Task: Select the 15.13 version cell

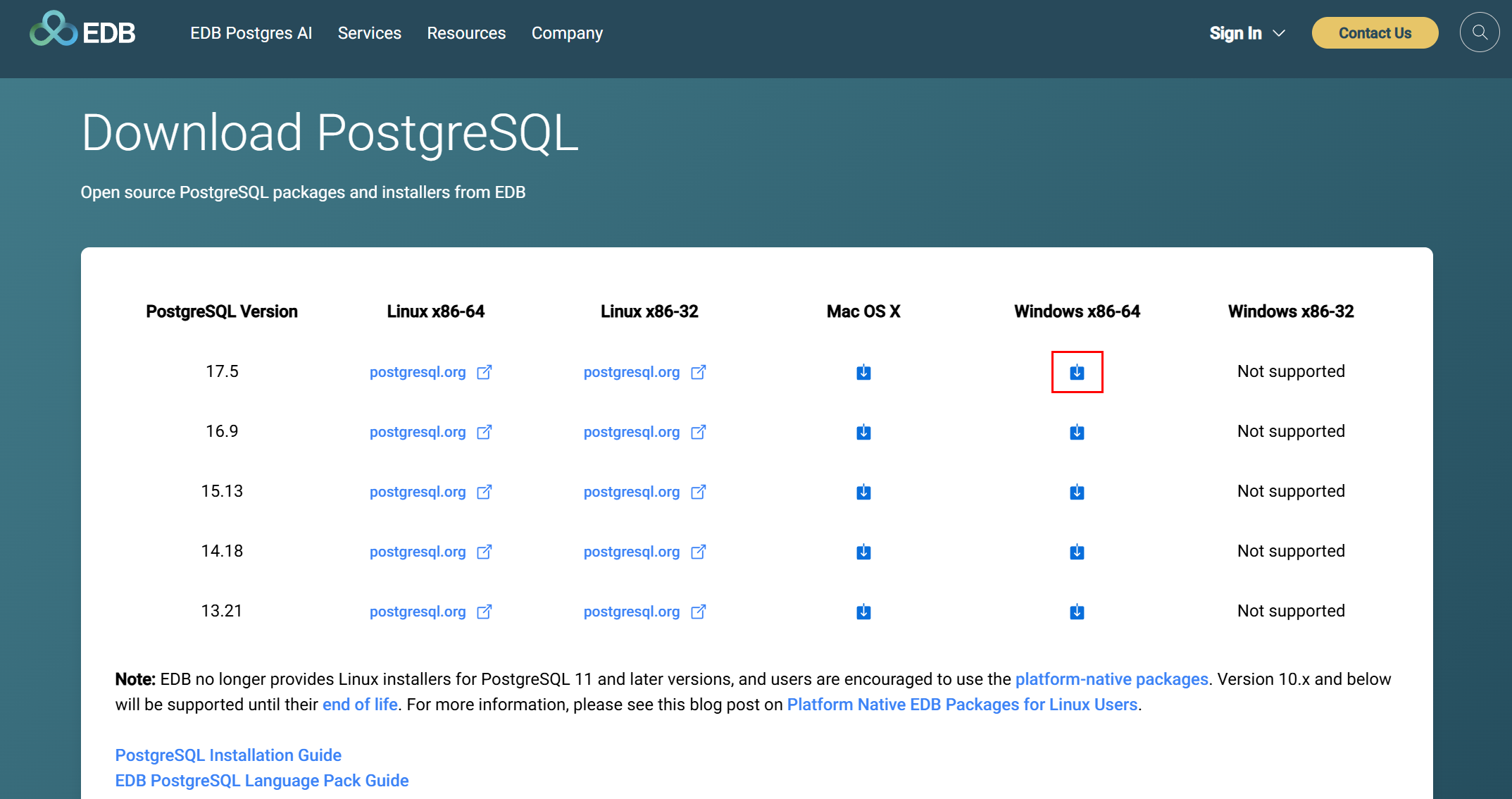Action: point(222,491)
